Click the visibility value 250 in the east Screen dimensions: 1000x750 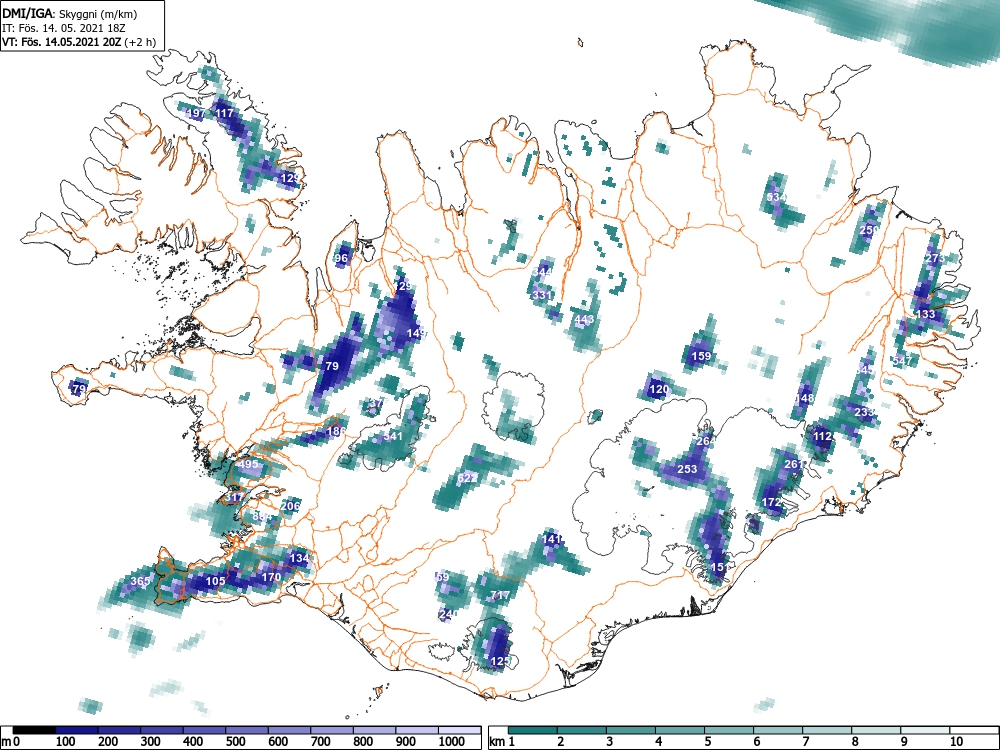869,230
